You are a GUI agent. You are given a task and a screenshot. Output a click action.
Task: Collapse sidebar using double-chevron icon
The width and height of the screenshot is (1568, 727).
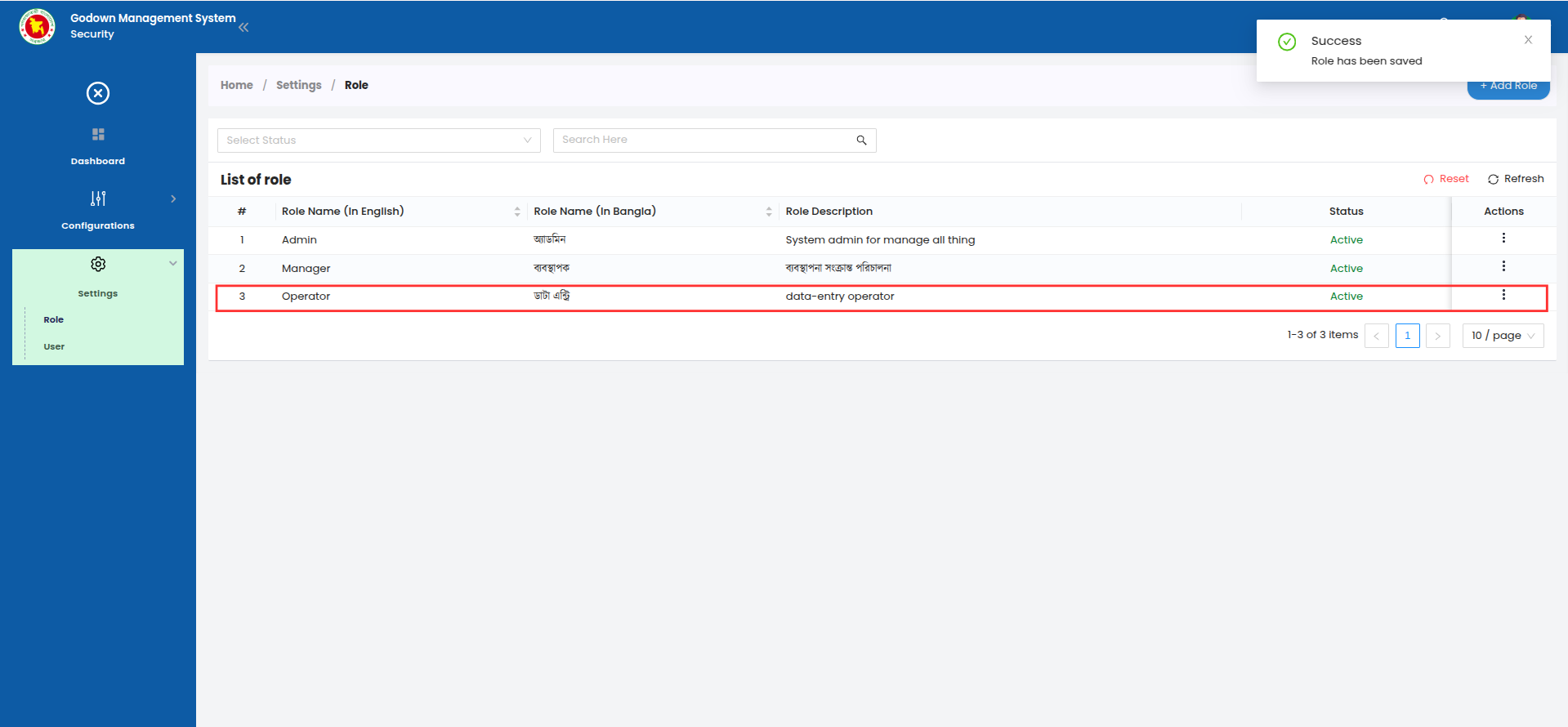(x=243, y=27)
